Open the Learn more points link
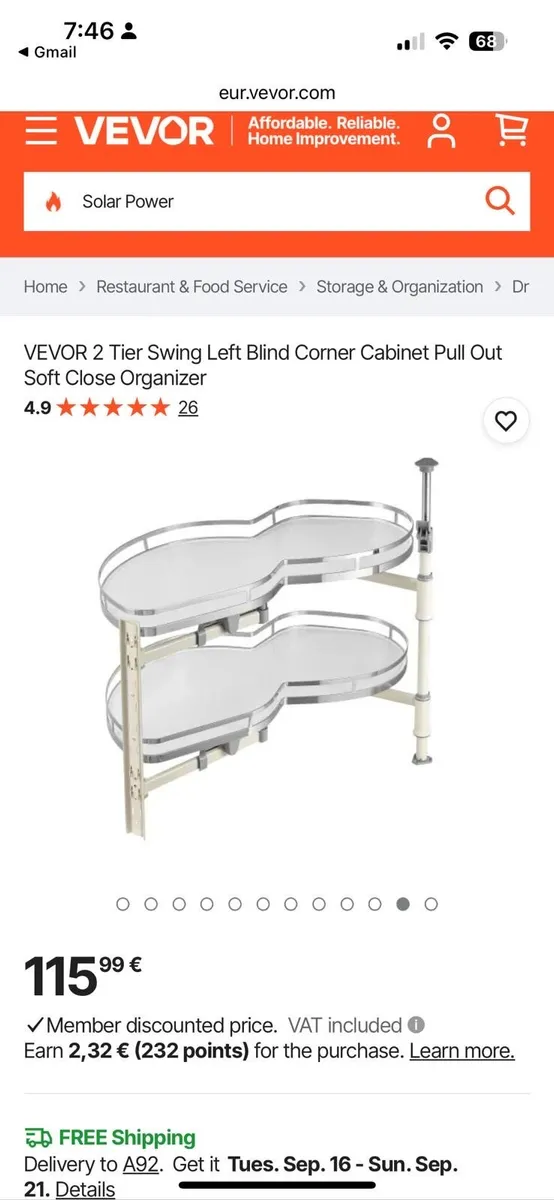 pos(462,1051)
